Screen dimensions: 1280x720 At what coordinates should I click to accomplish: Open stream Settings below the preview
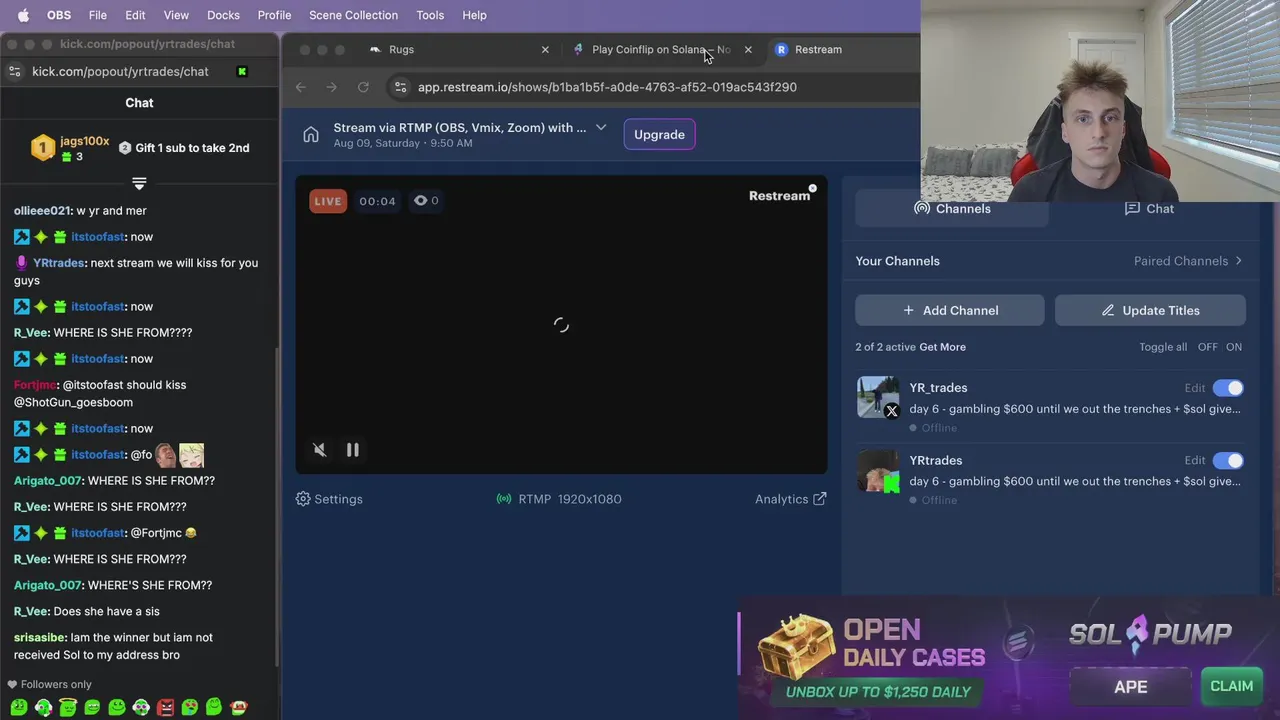coord(329,499)
